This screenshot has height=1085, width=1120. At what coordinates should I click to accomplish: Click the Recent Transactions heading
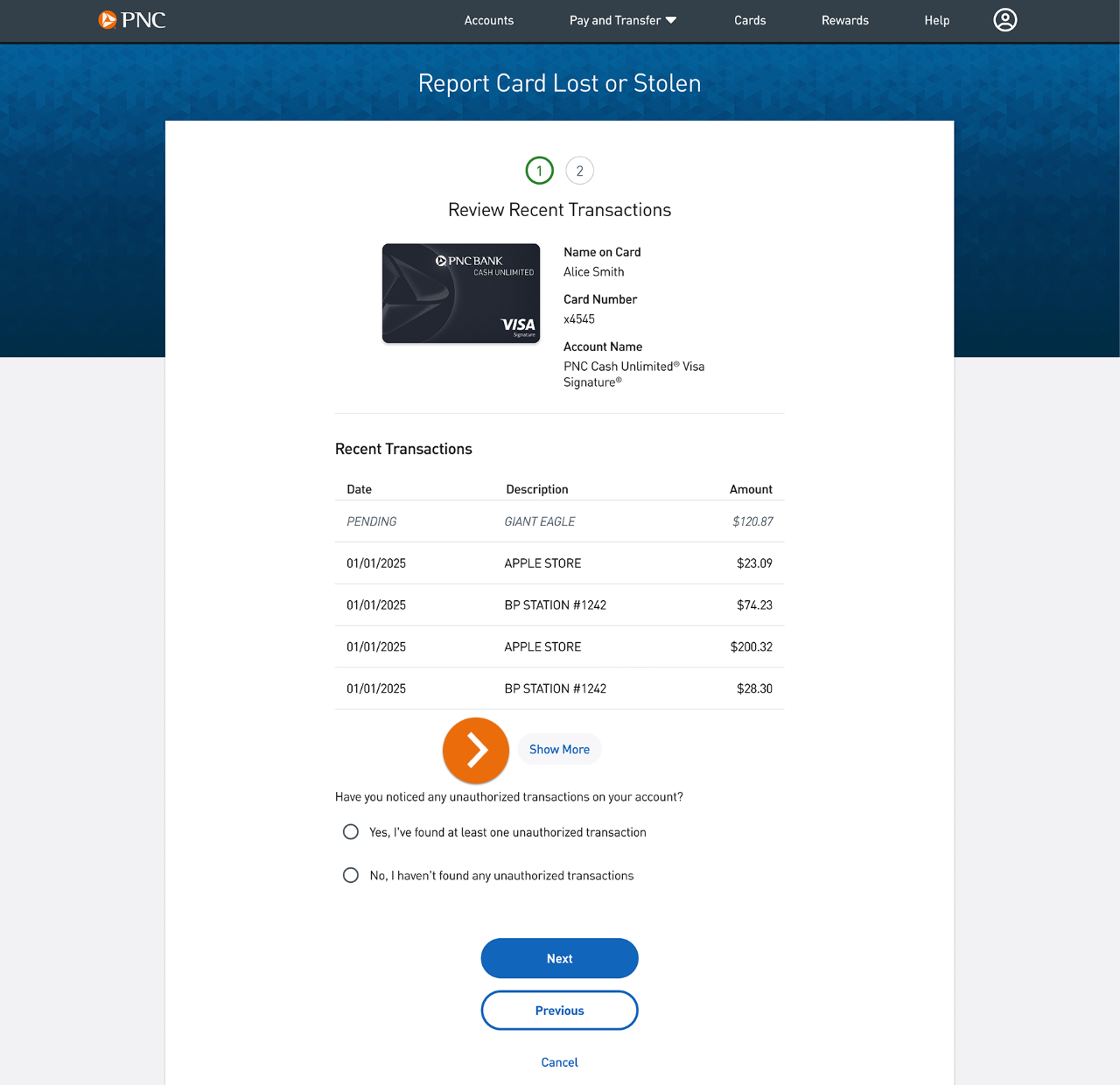(x=403, y=449)
